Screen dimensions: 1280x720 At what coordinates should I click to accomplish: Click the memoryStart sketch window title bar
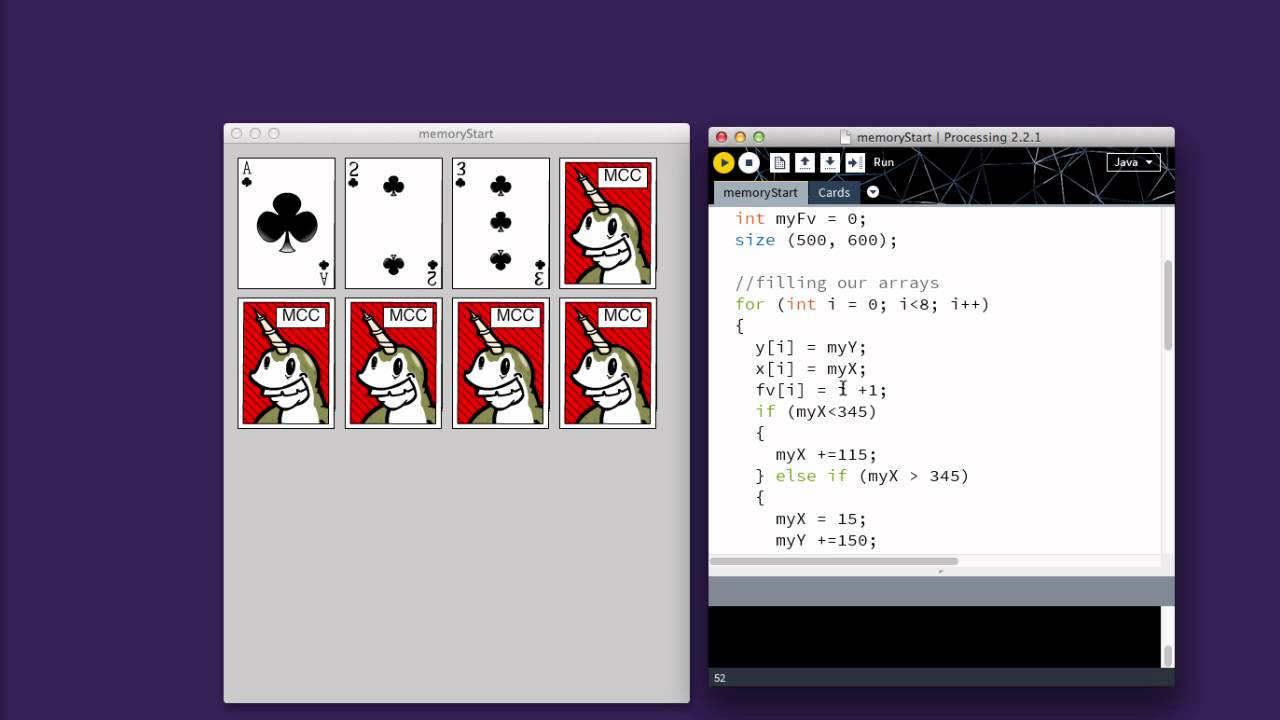[456, 134]
